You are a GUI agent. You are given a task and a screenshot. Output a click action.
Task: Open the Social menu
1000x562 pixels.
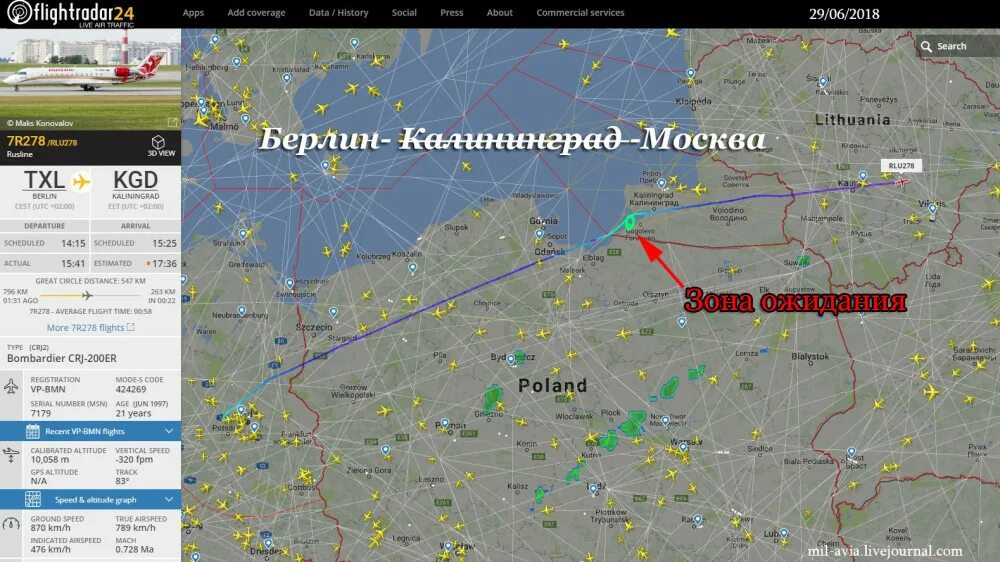404,13
